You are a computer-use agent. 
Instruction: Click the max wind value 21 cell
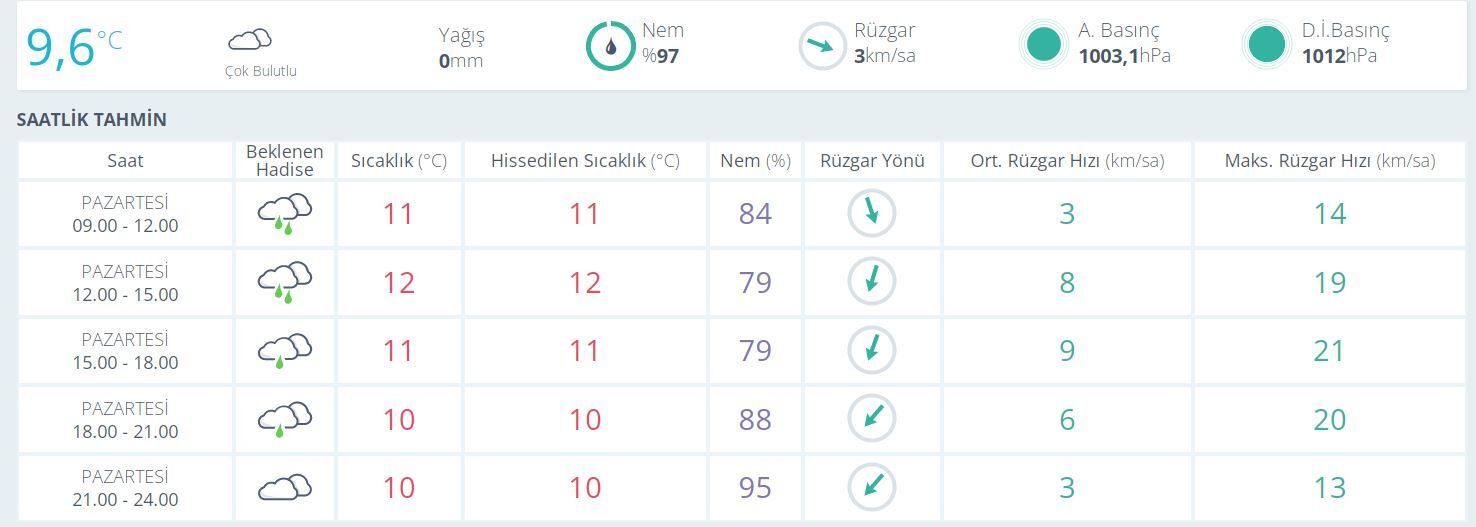(1329, 351)
